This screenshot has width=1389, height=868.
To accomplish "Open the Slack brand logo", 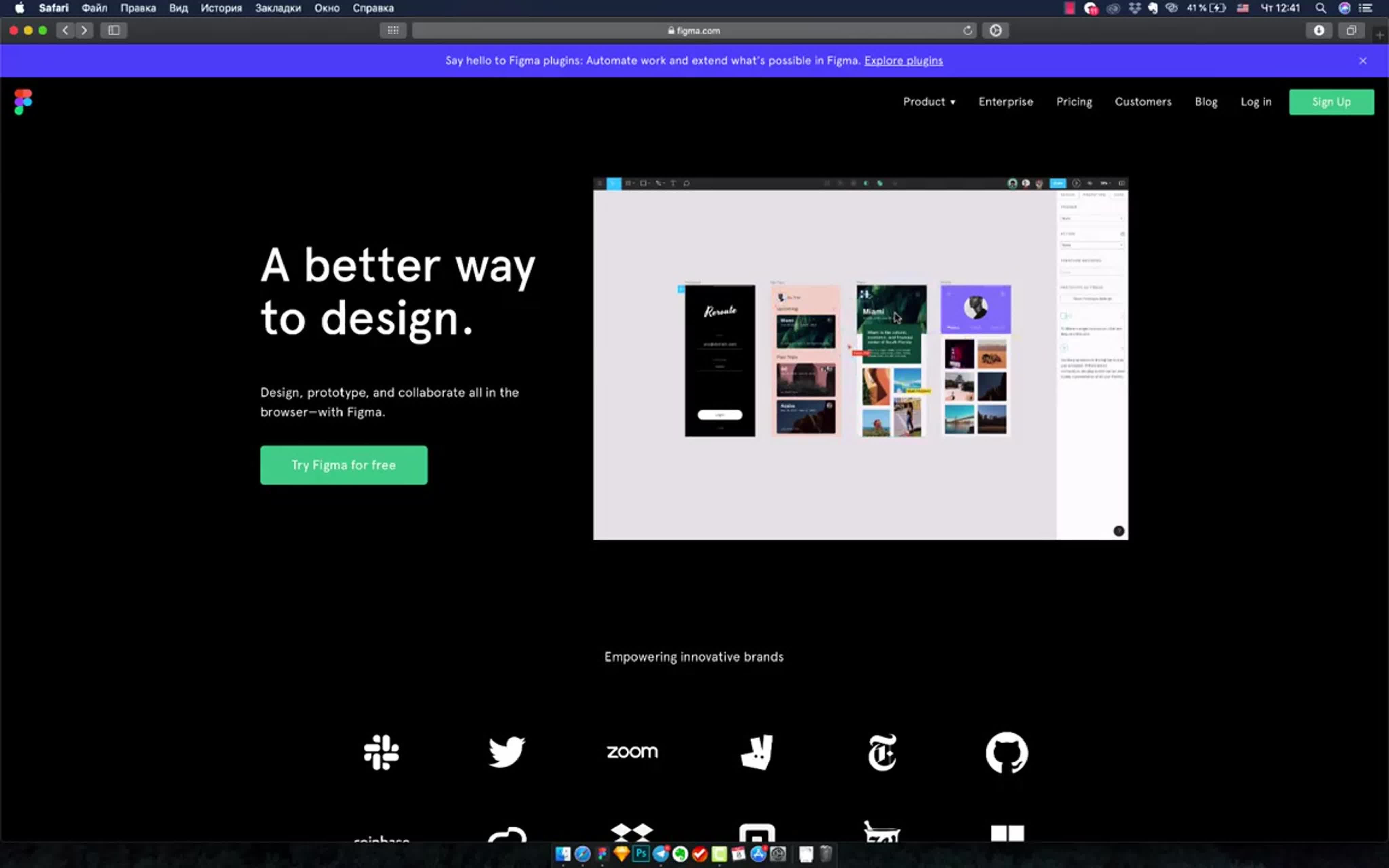I will pyautogui.click(x=381, y=752).
